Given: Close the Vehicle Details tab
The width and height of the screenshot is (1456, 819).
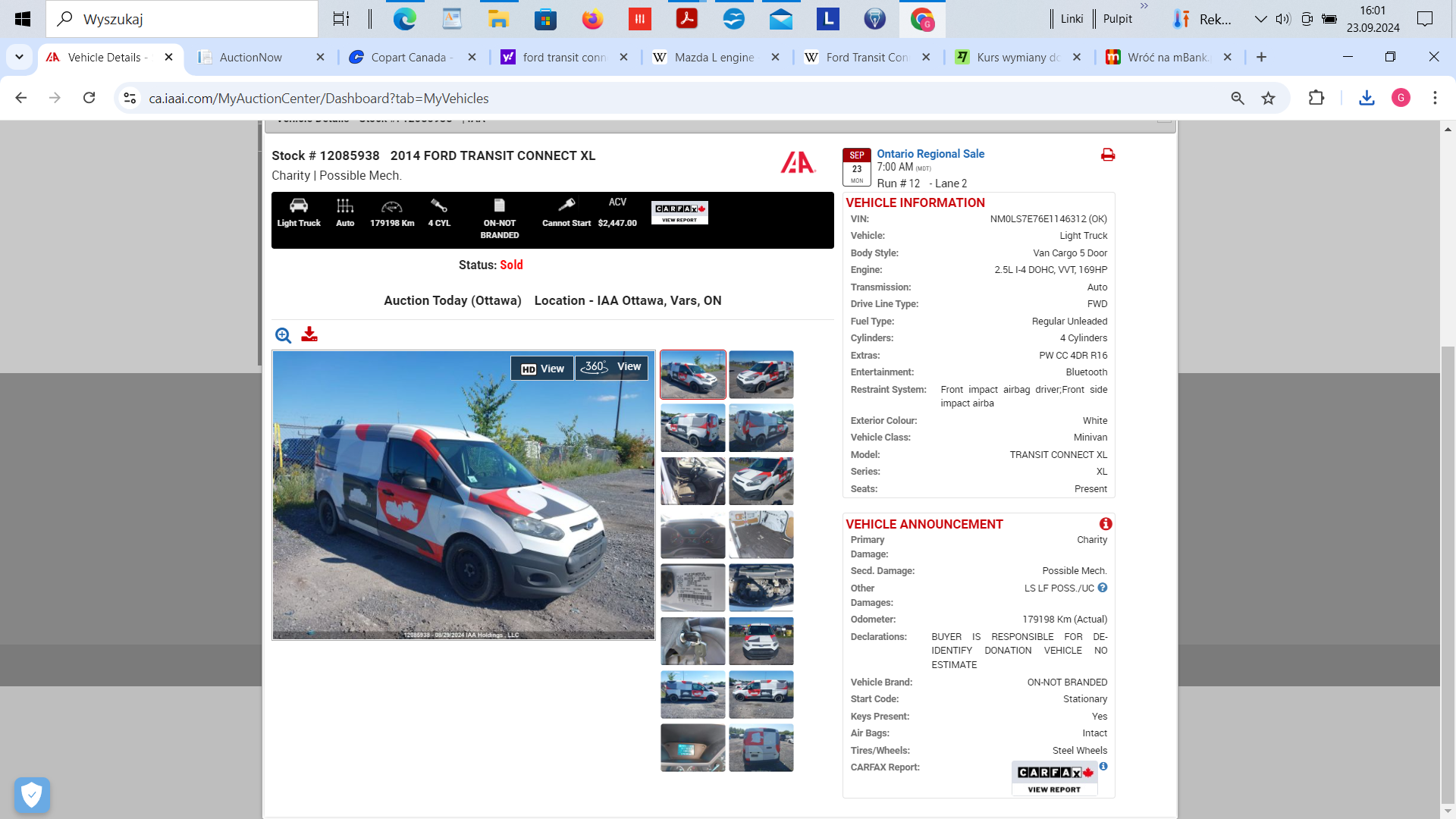Looking at the screenshot, I should coord(168,57).
